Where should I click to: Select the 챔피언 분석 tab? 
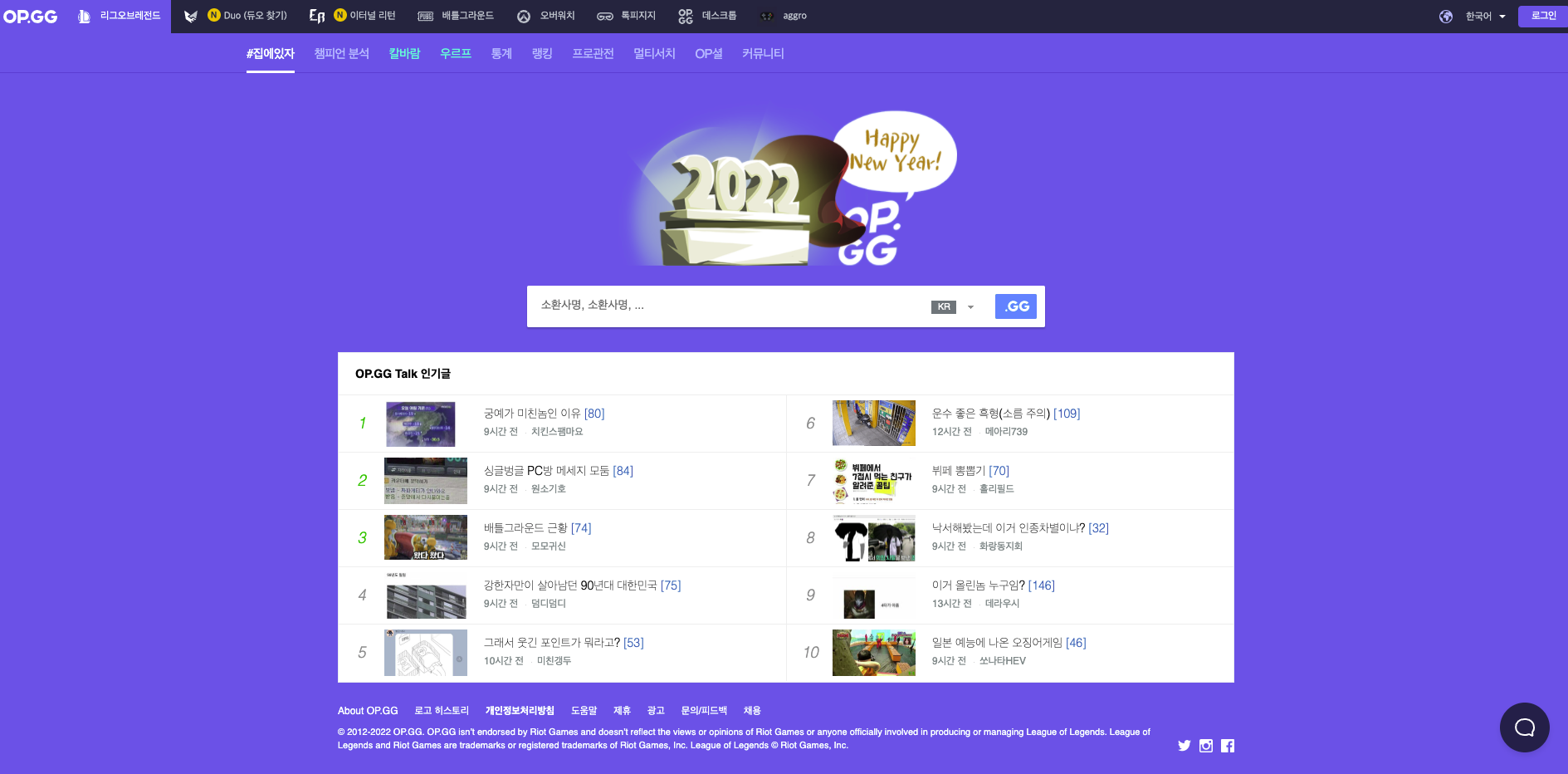coord(342,54)
